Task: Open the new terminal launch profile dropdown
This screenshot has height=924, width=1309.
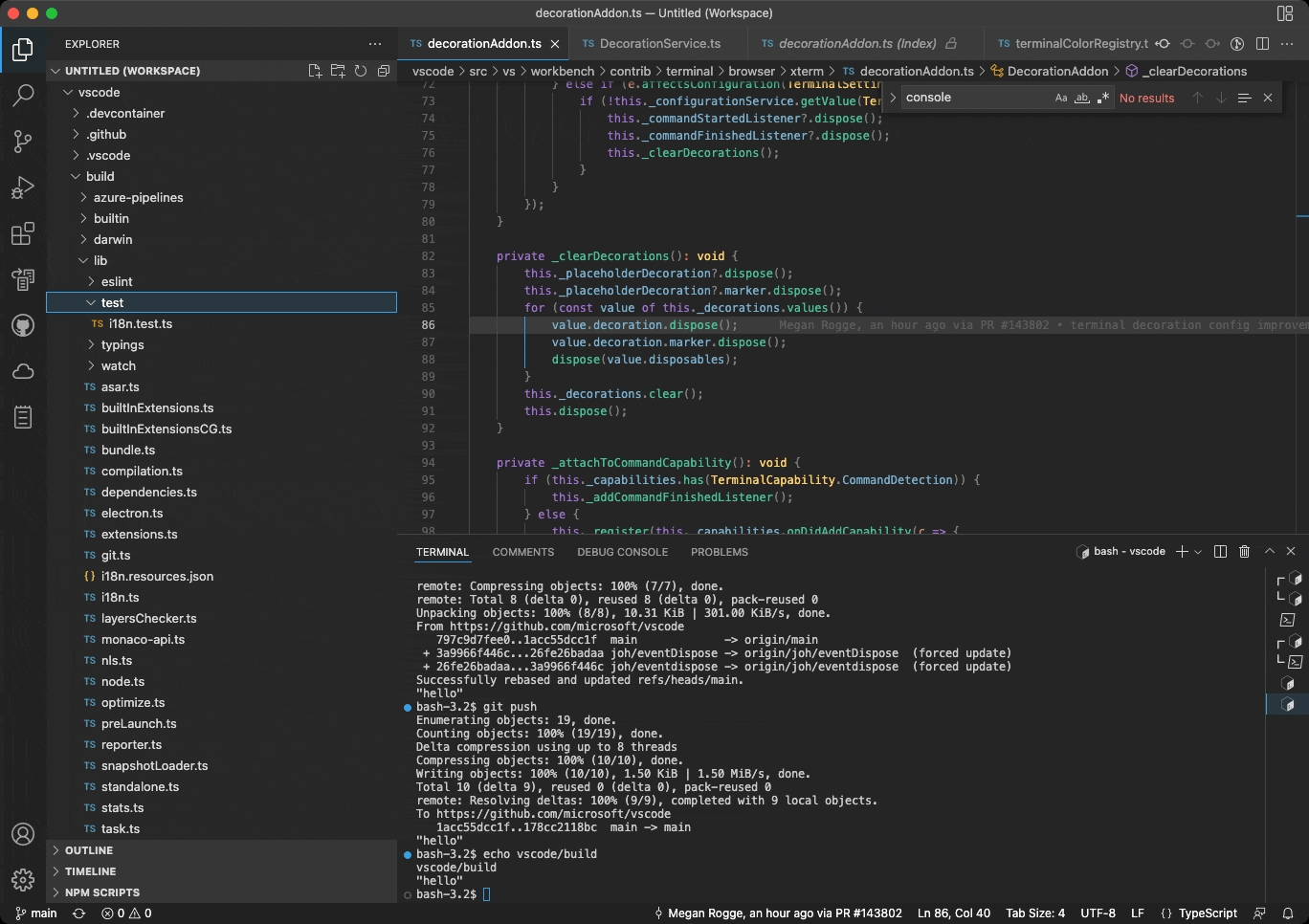Action: pyautogui.click(x=1198, y=552)
